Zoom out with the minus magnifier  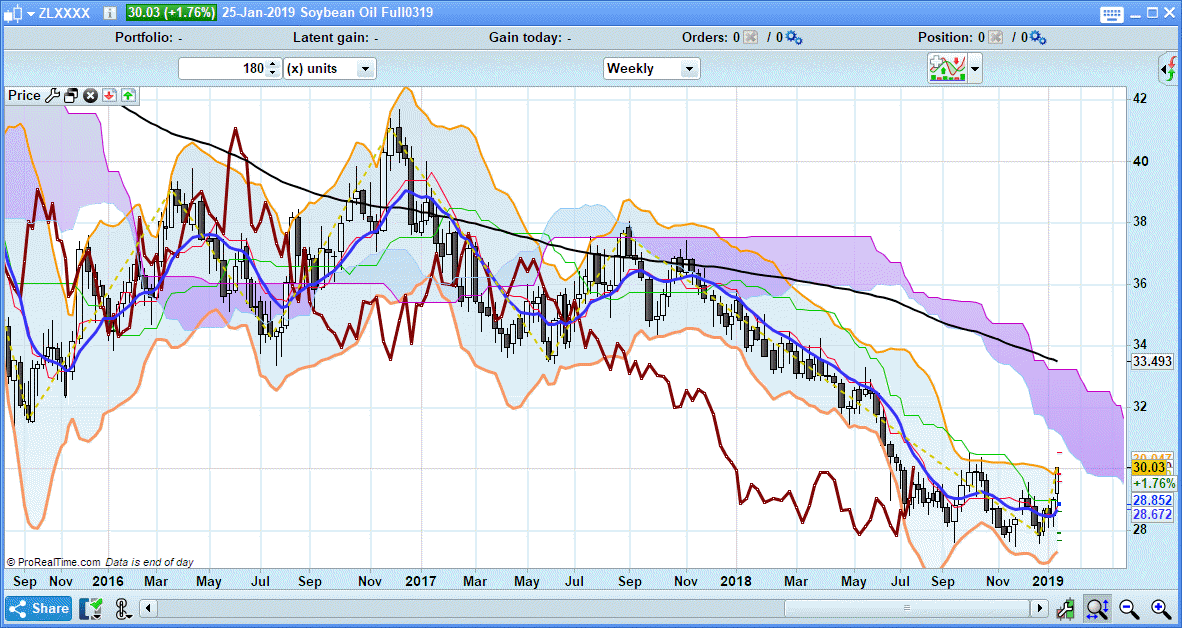point(1128,608)
